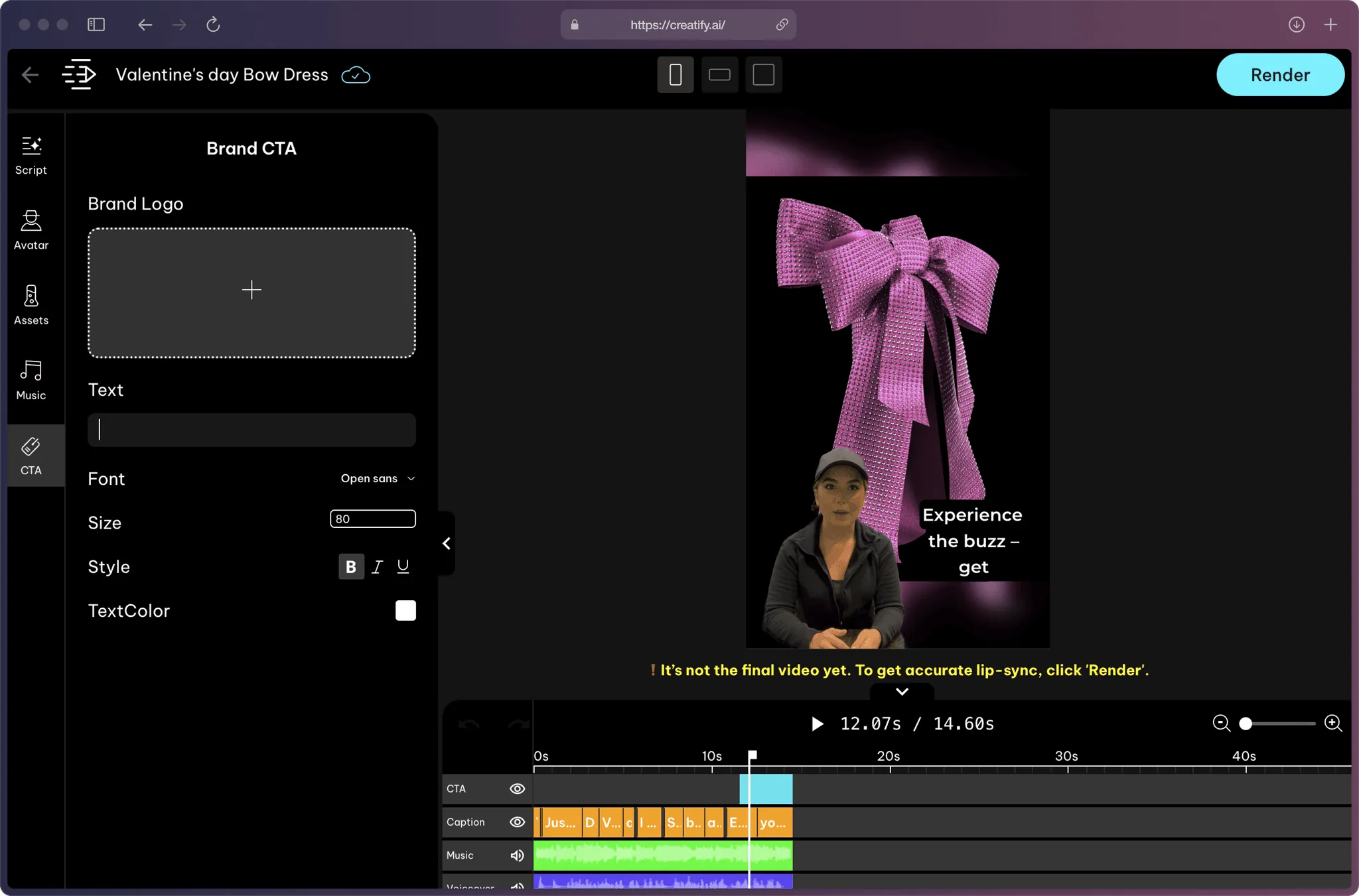The height and width of the screenshot is (896, 1359).
Task: Open the Assets panel
Action: (x=31, y=305)
